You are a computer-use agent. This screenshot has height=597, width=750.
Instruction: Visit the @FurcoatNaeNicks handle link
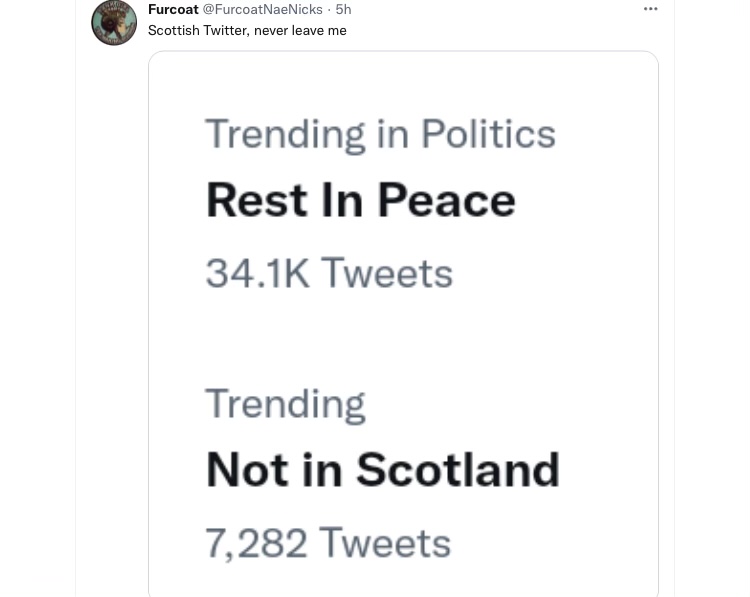click(263, 9)
